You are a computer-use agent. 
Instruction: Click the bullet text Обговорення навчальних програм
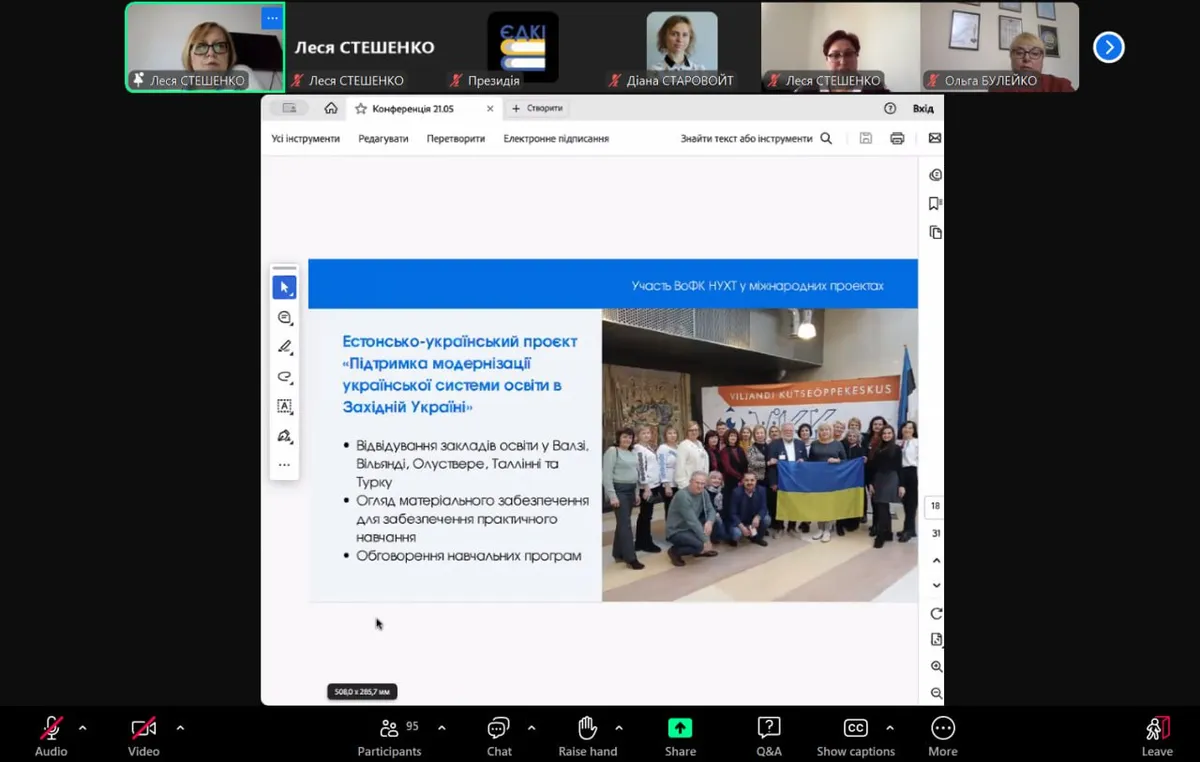click(x=469, y=555)
